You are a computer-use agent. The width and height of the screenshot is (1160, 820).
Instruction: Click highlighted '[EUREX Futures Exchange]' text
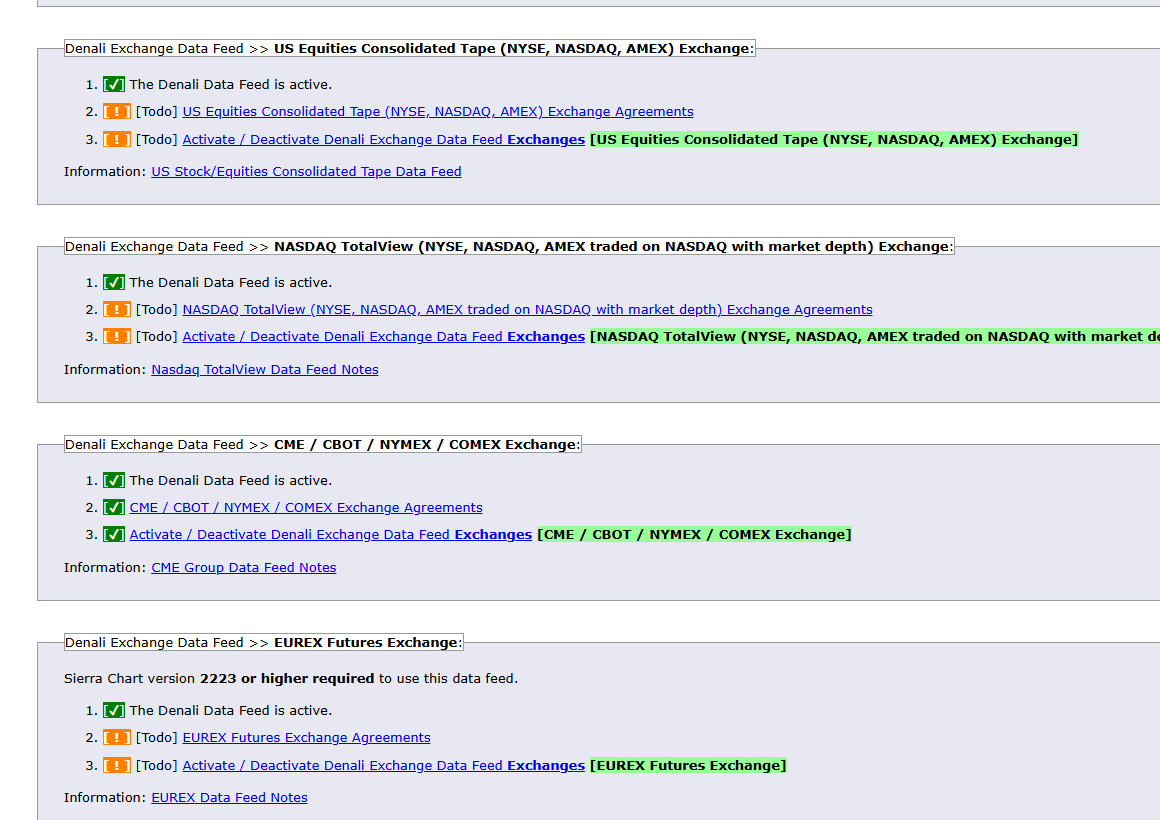click(688, 765)
